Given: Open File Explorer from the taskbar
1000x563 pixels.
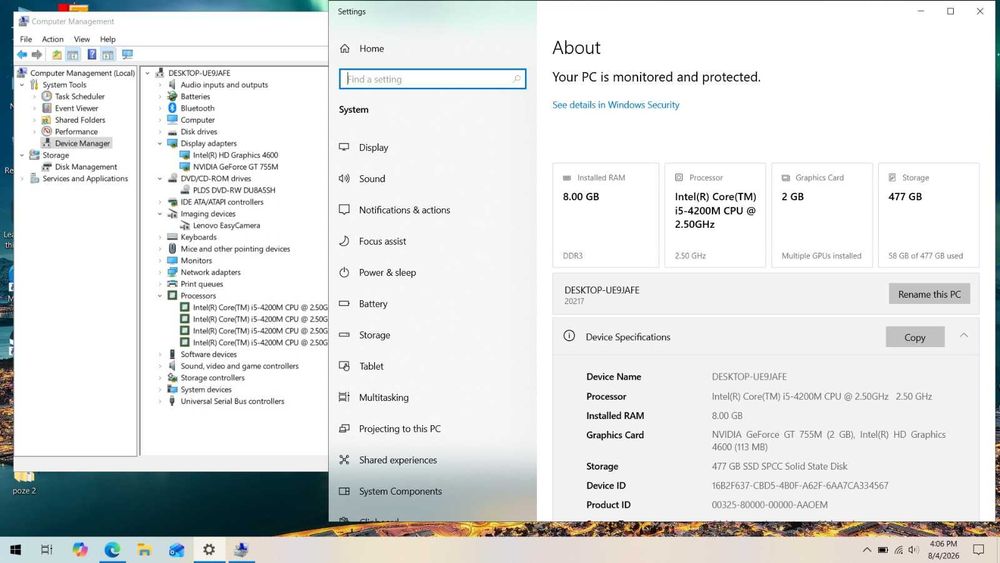Looking at the screenshot, I should point(145,550).
